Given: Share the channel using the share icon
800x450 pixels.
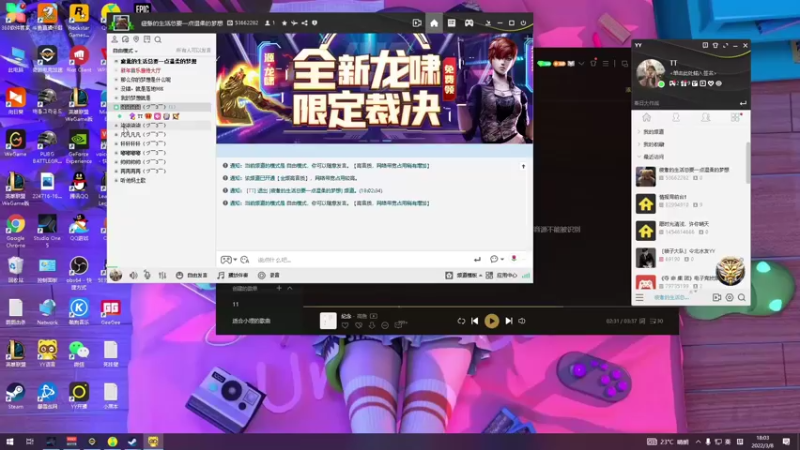Looking at the screenshot, I should [305, 23].
